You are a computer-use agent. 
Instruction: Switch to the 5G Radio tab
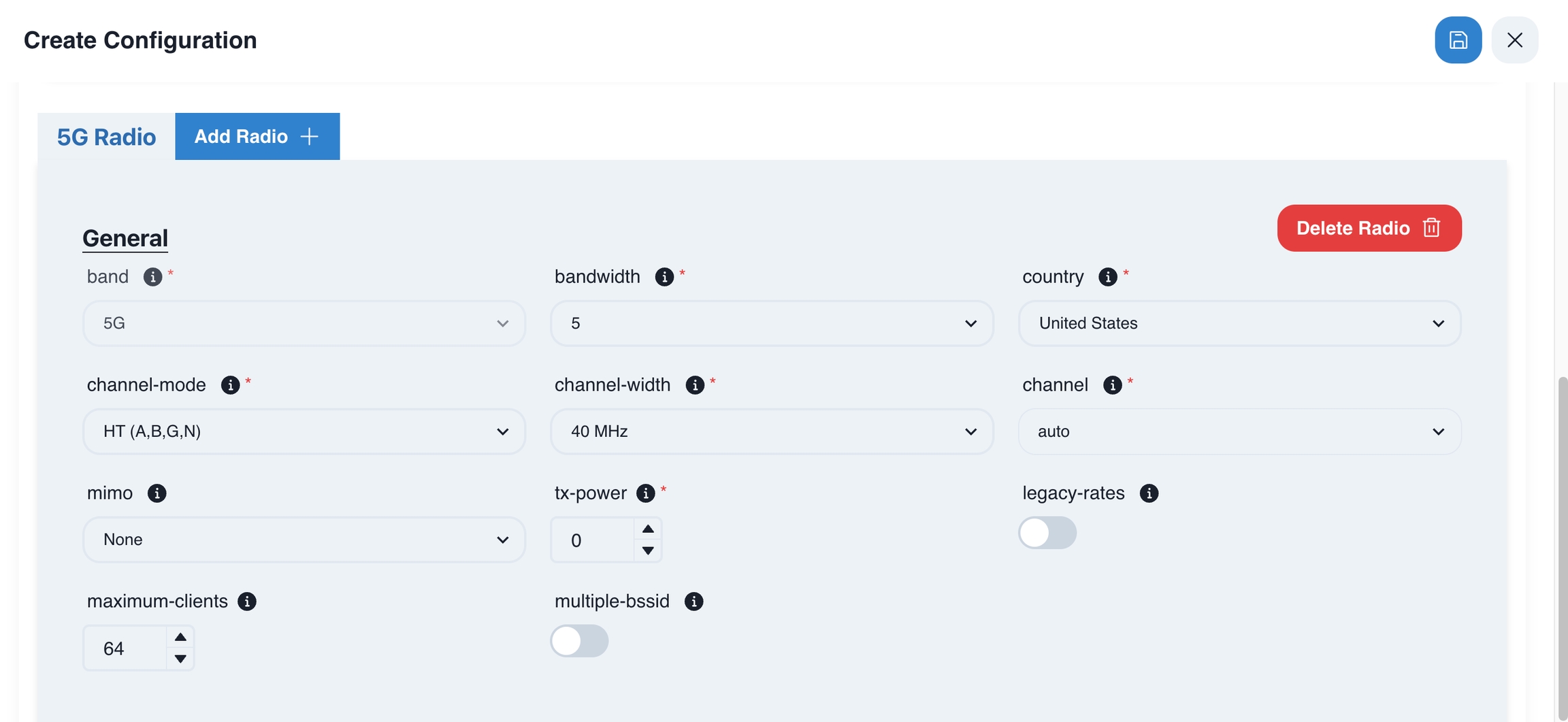106,137
